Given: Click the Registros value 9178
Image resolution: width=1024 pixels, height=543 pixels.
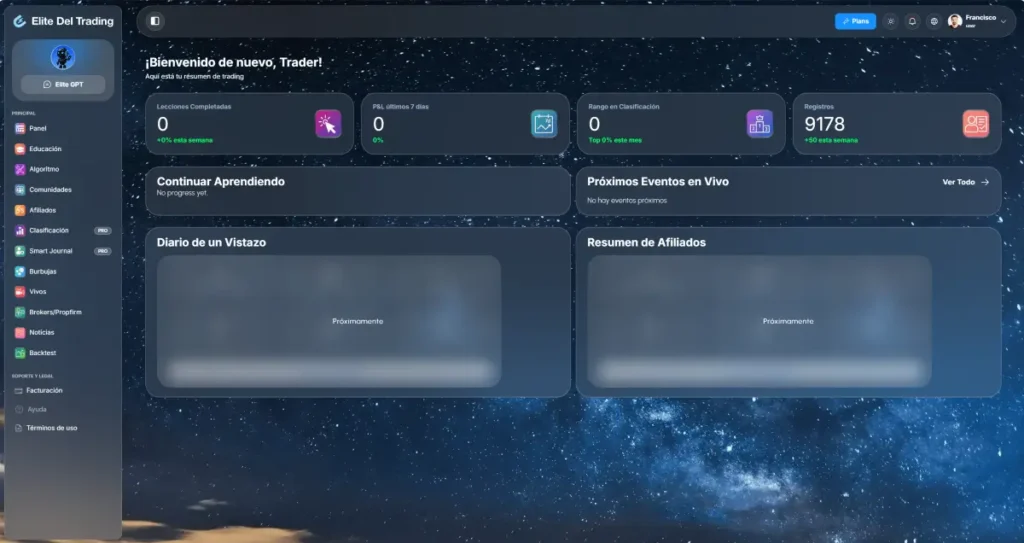Looking at the screenshot, I should (x=824, y=124).
